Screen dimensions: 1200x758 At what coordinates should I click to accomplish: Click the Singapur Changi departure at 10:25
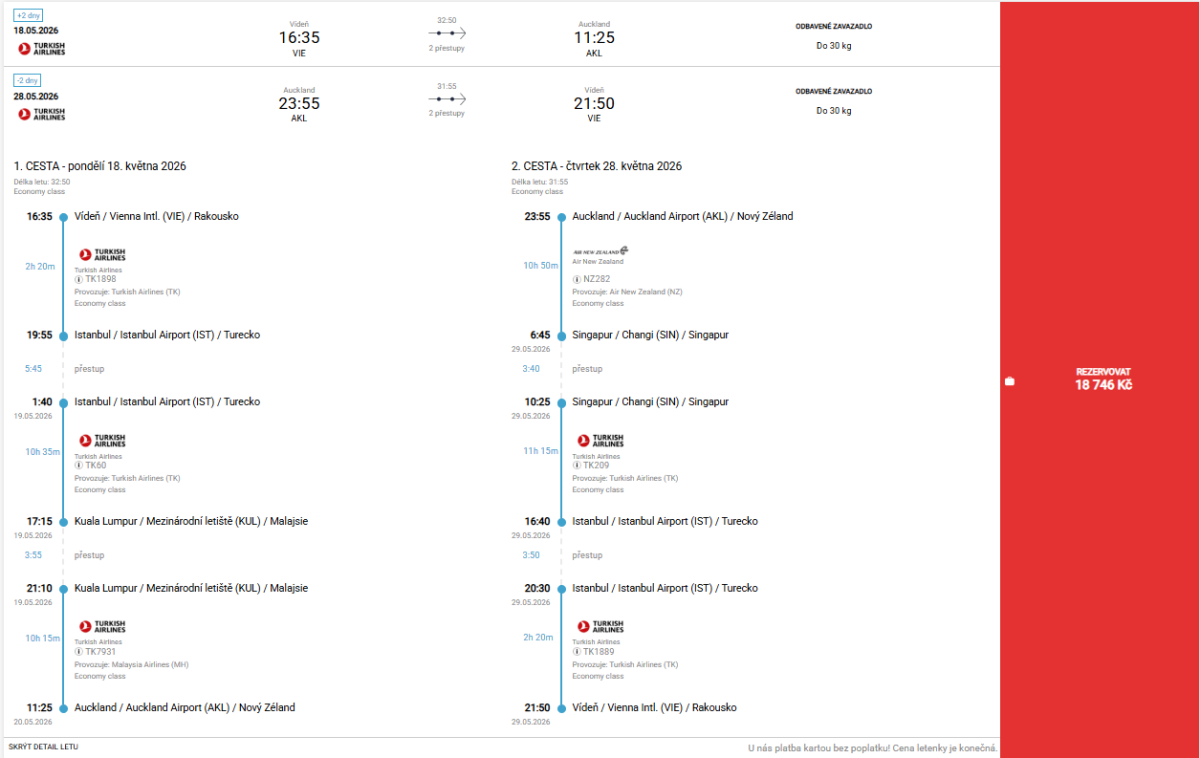pos(650,402)
